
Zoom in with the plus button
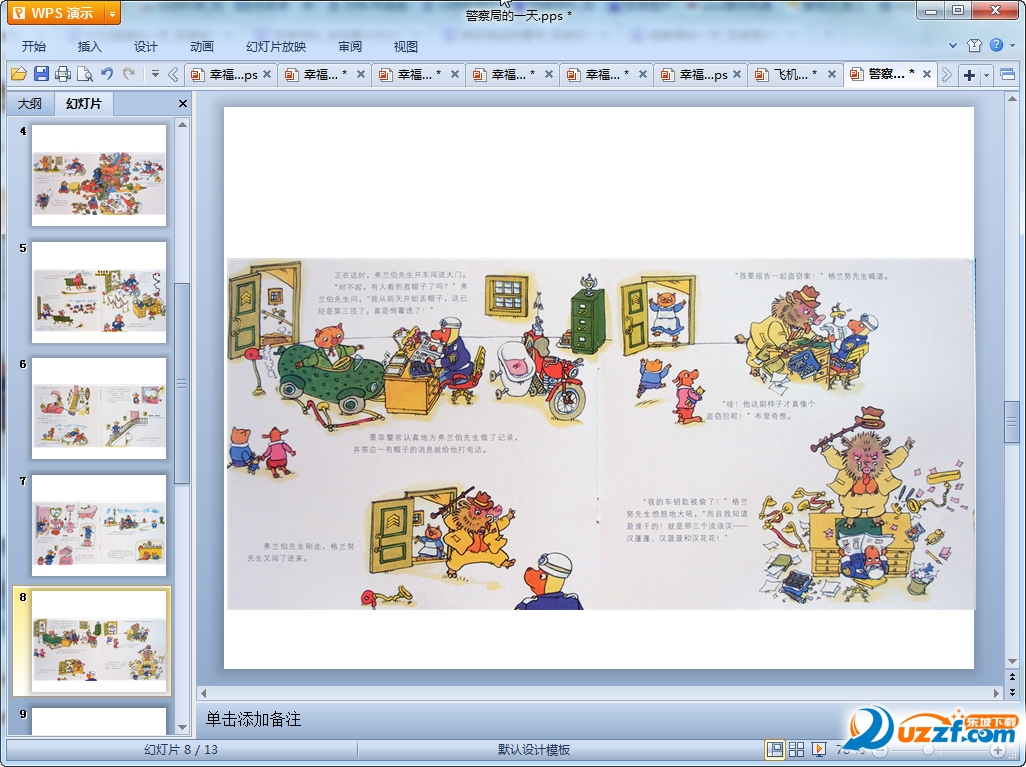point(997,751)
